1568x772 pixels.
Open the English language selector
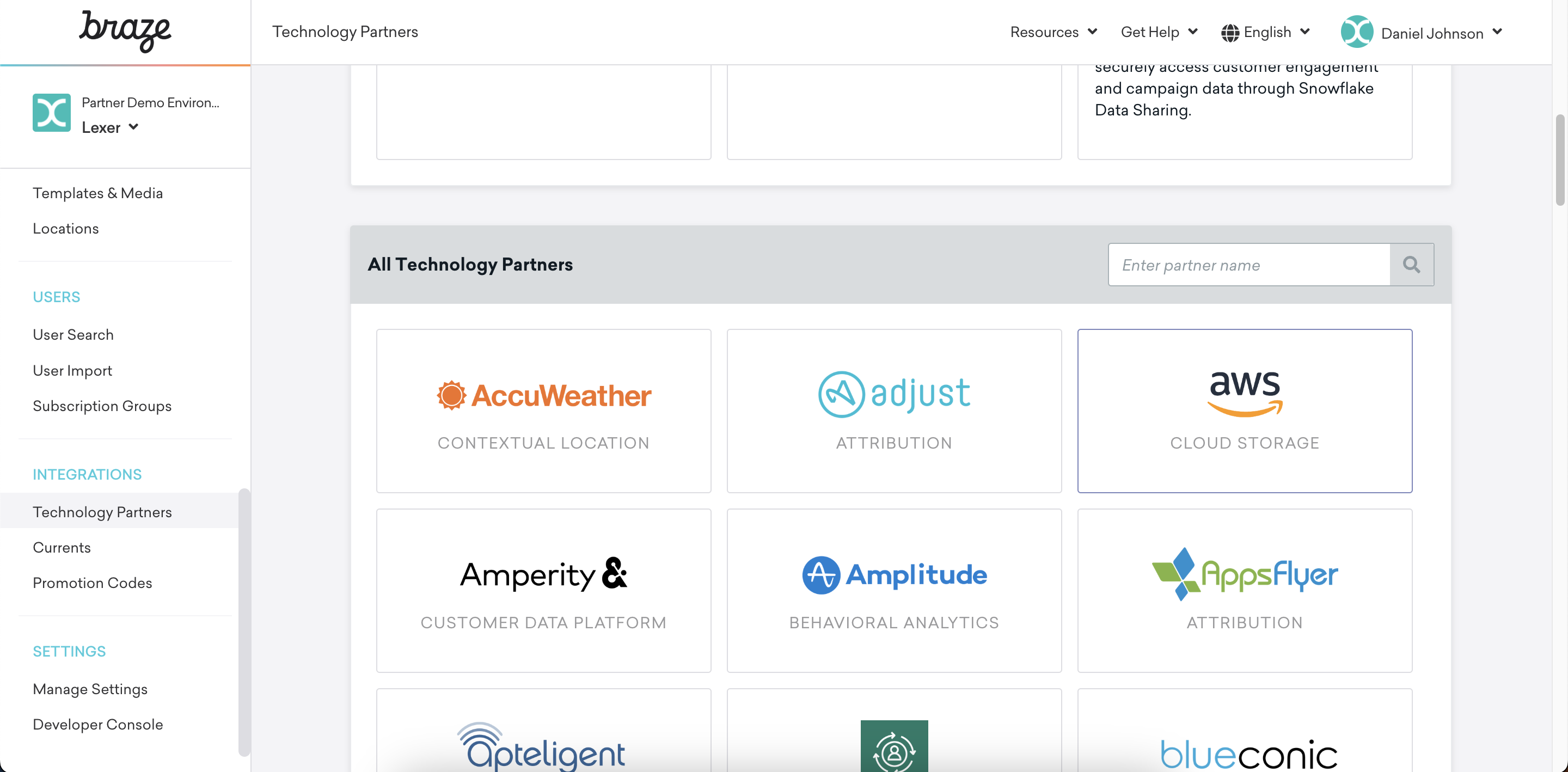point(1265,32)
